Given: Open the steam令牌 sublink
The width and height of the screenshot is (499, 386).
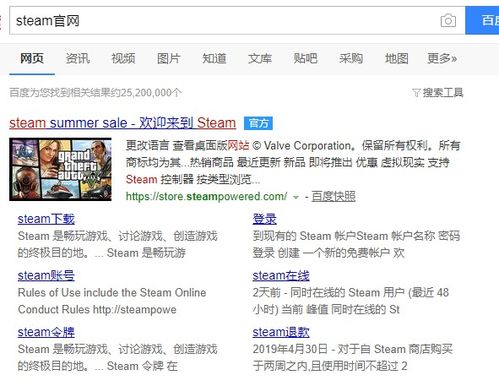Looking at the screenshot, I should 46,332.
